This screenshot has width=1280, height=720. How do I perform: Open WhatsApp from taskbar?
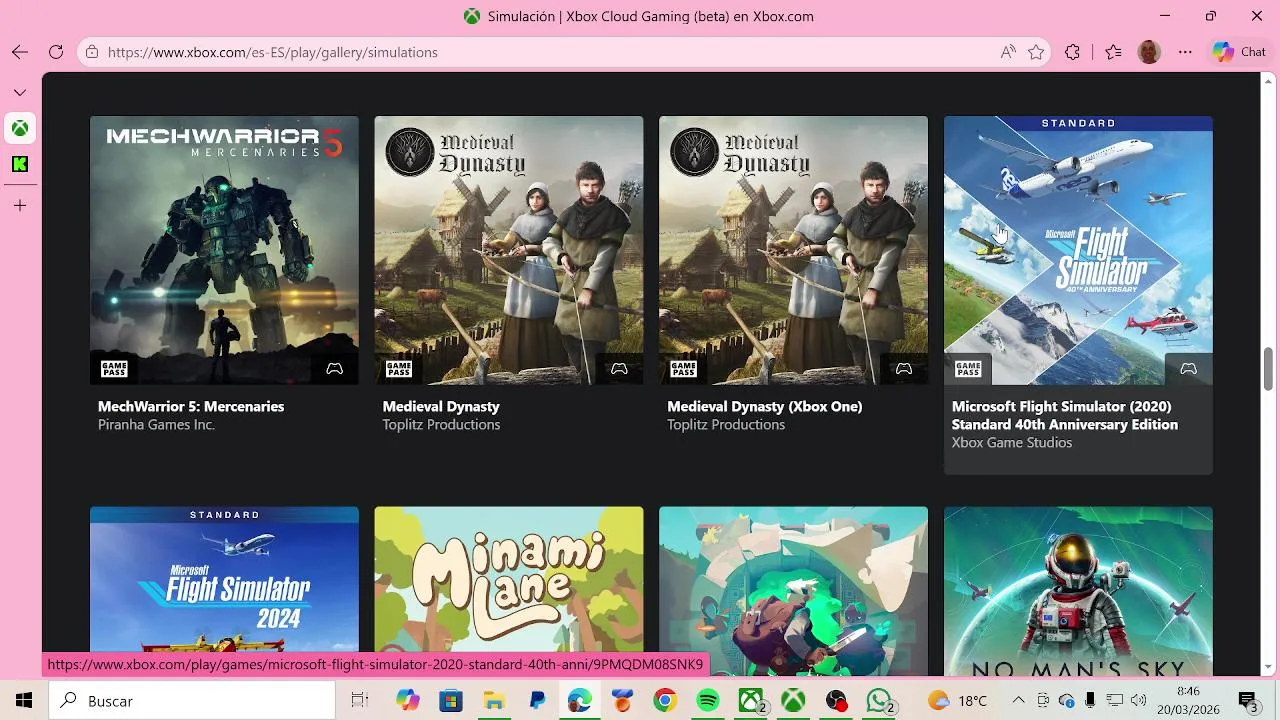point(880,701)
